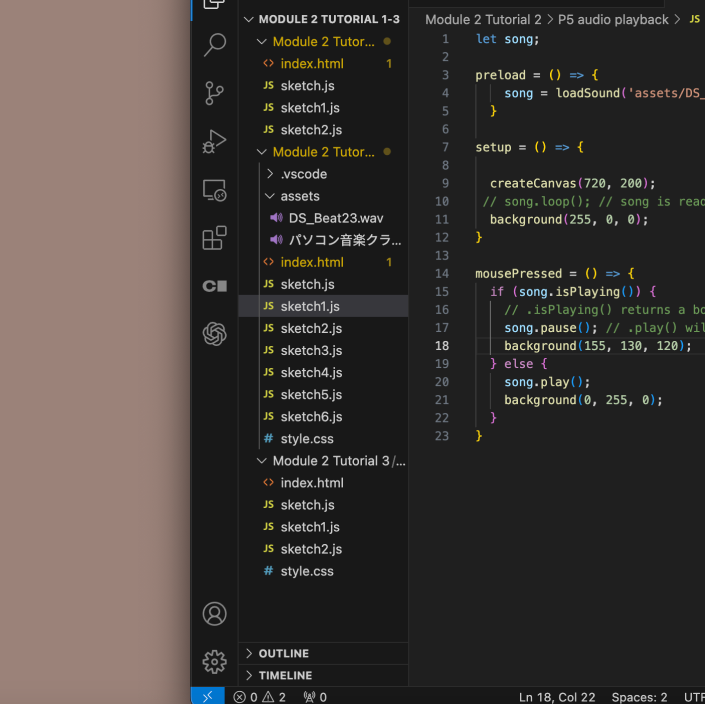Select the highlighted sketch1.js file
The width and height of the screenshot is (705, 704).
click(323, 306)
